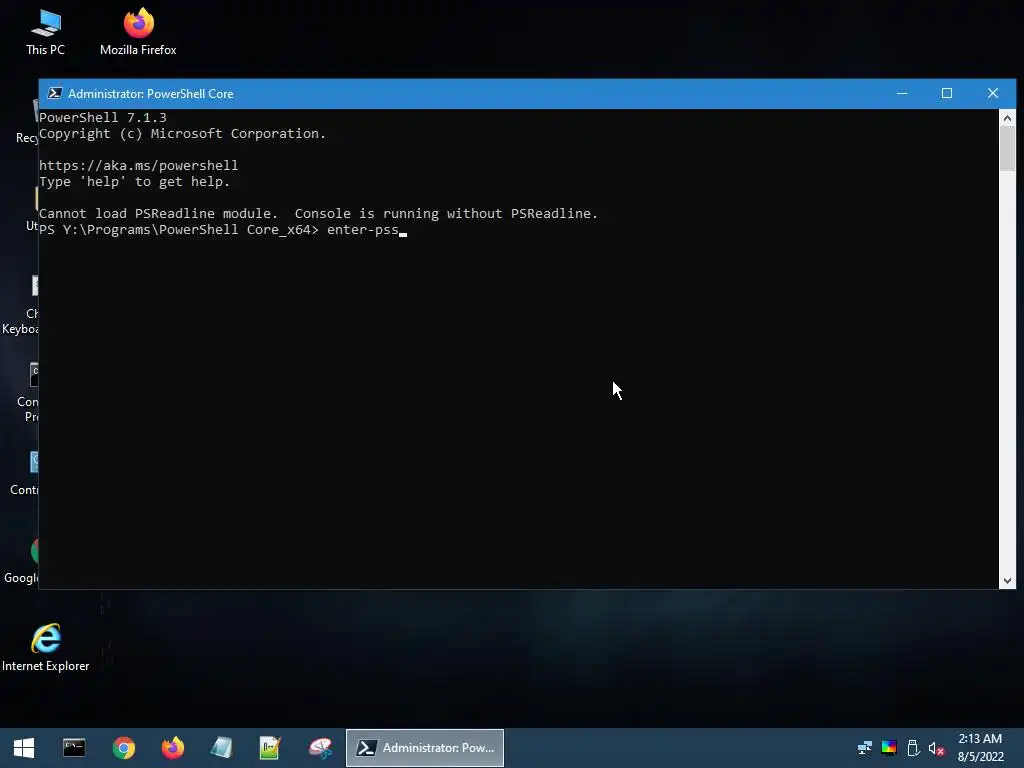Click the Copyright Microsoft Corporation line

(x=182, y=133)
